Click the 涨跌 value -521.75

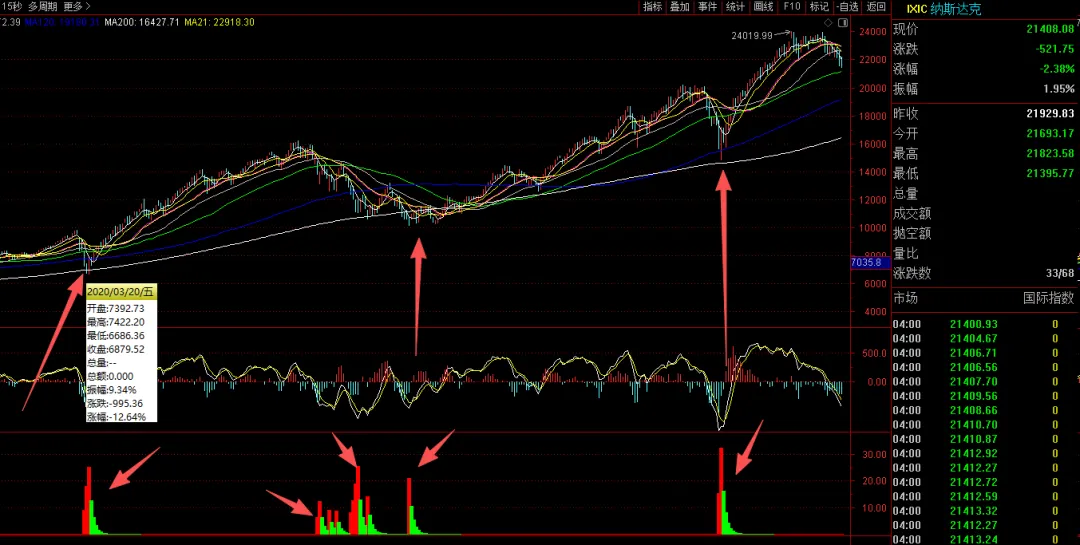click(x=1054, y=49)
